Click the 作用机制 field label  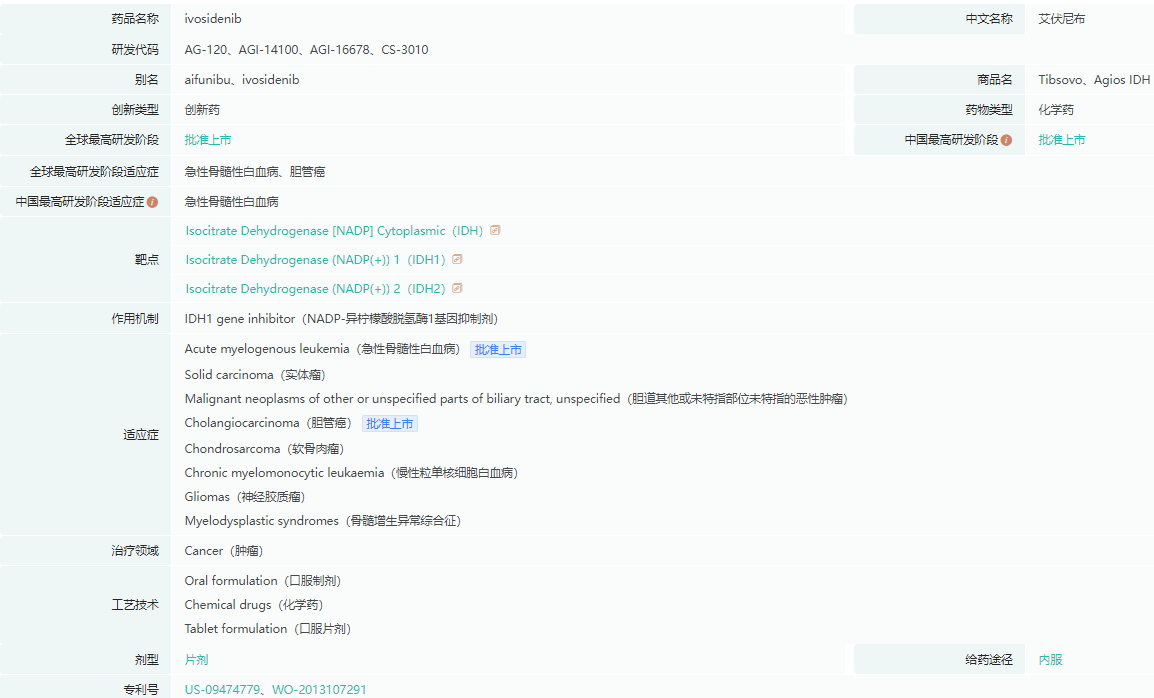coord(135,319)
